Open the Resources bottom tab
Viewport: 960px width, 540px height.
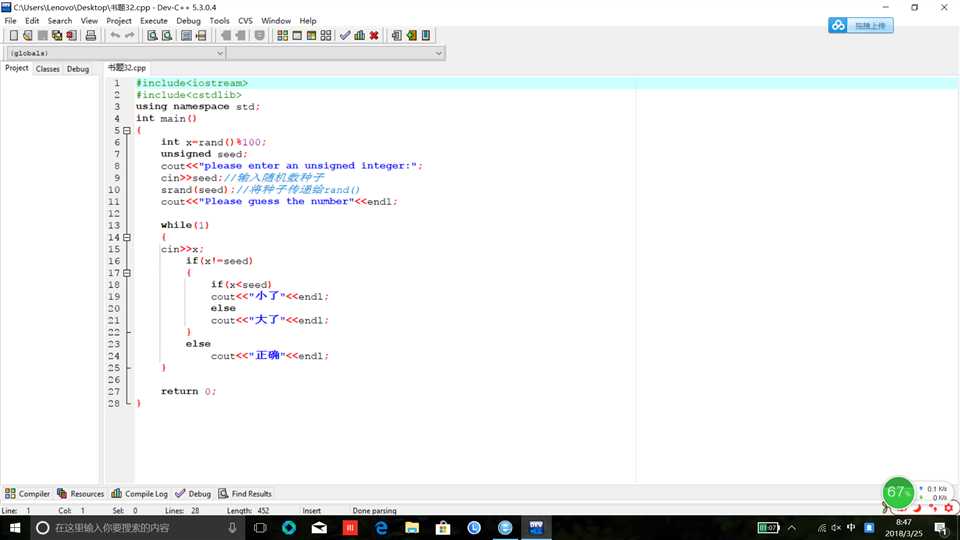pyautogui.click(x=80, y=493)
